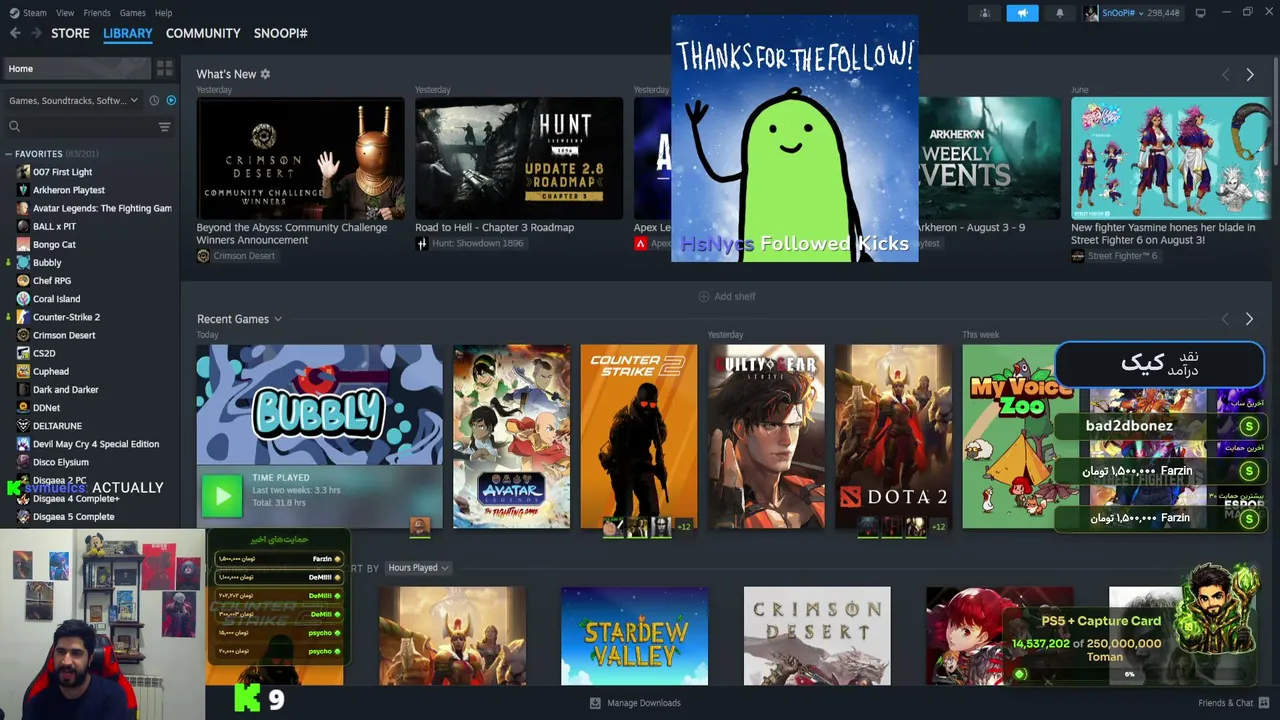
Task: Expand the Recent Games shelf dropdown
Action: [x=278, y=319]
